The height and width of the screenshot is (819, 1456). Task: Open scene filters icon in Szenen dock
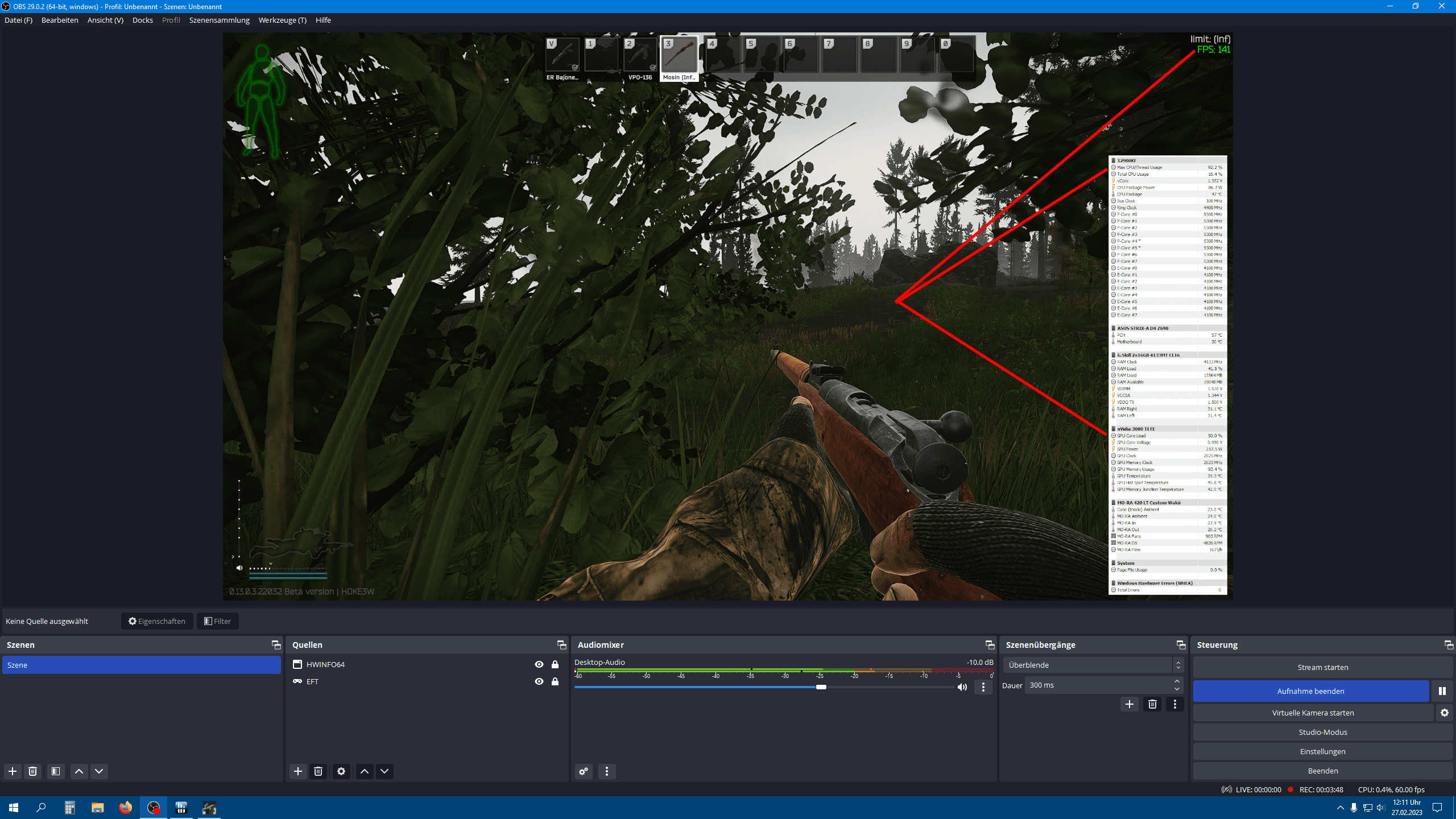click(x=56, y=771)
